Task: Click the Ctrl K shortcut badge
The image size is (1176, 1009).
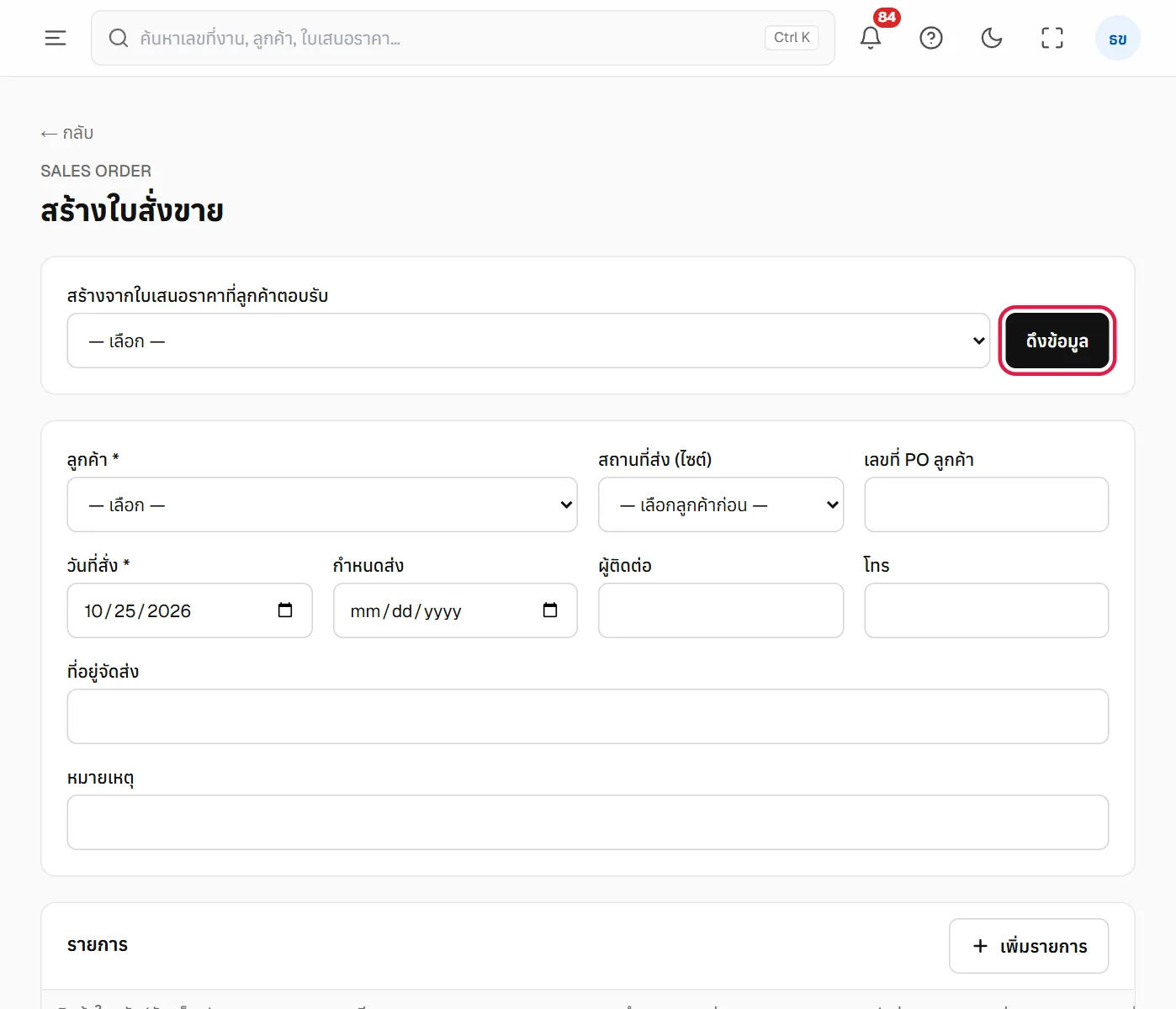Action: 792,38
